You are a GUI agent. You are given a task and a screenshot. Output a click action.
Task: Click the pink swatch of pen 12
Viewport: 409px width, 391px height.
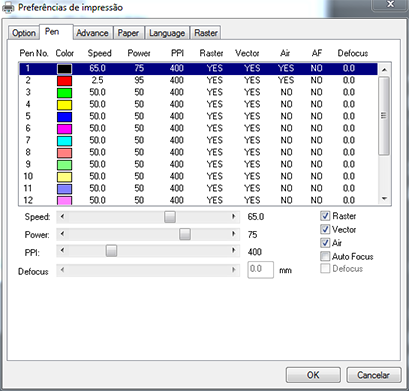pos(64,200)
